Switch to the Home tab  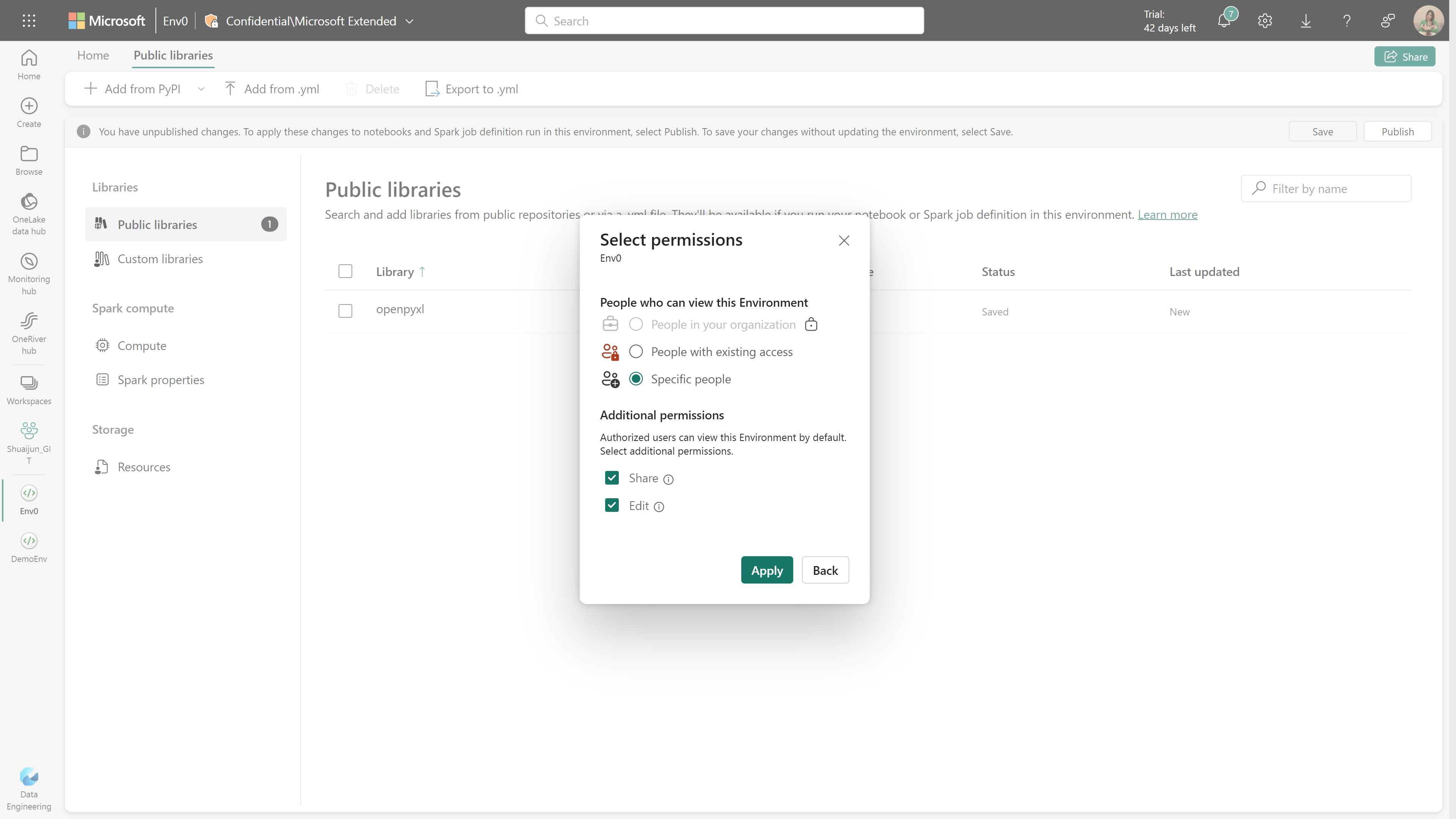click(x=93, y=55)
